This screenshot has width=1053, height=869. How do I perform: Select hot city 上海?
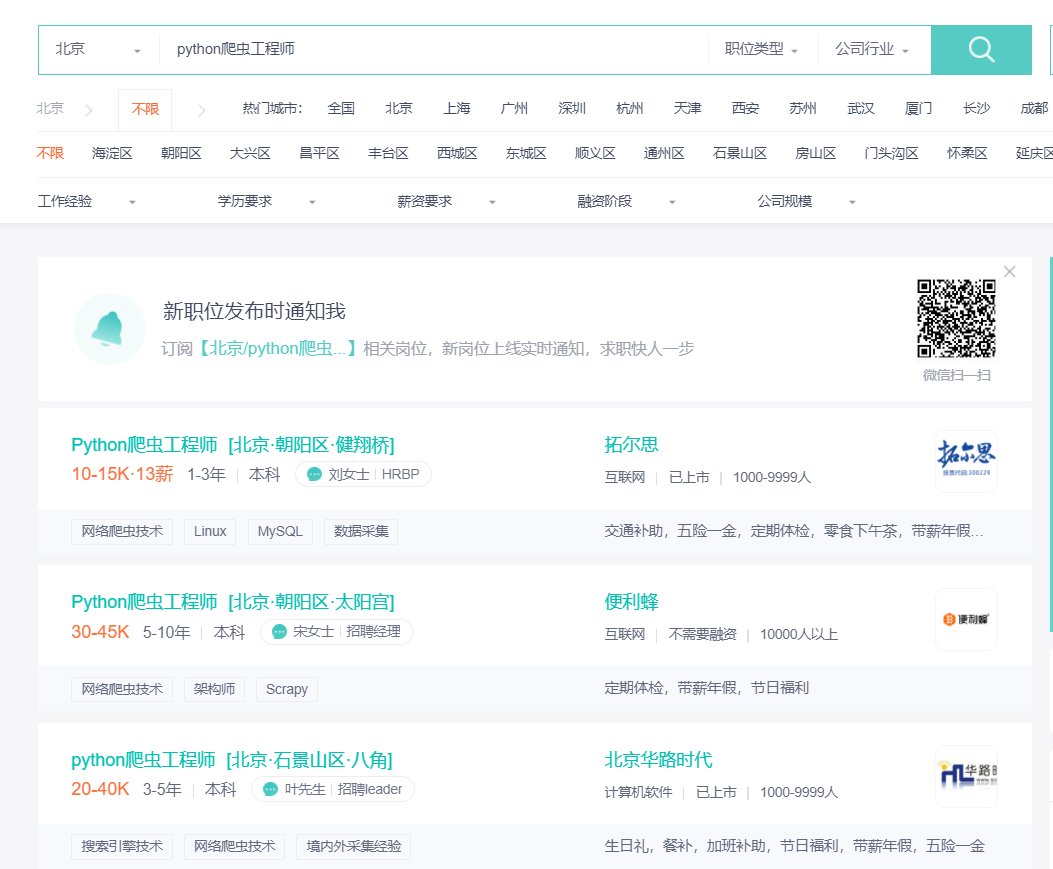pyautogui.click(x=457, y=109)
